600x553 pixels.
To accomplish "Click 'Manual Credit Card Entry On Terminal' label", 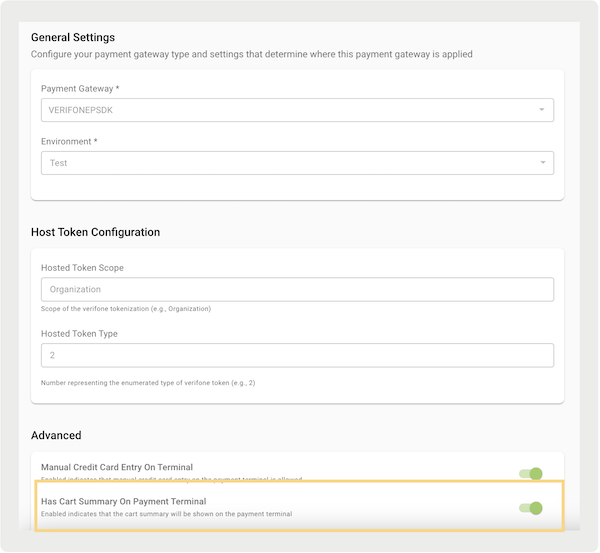I will pyautogui.click(x=117, y=467).
